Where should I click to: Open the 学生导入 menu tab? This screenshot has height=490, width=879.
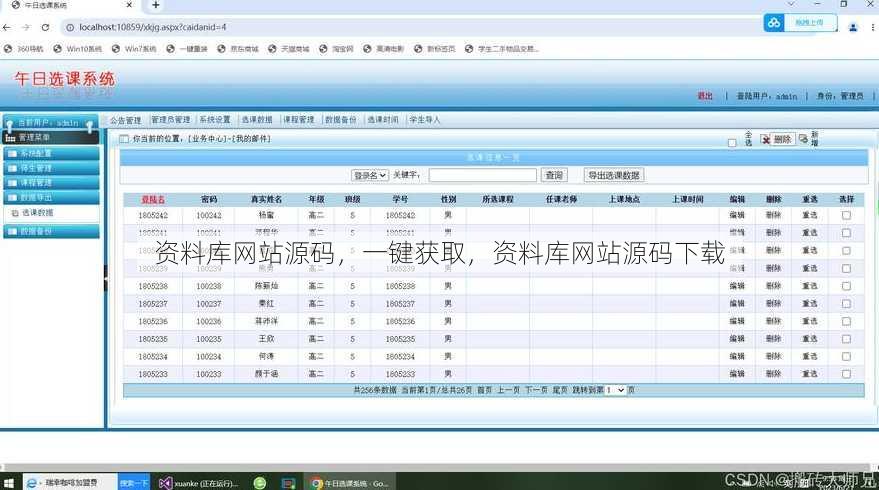[x=424, y=120]
